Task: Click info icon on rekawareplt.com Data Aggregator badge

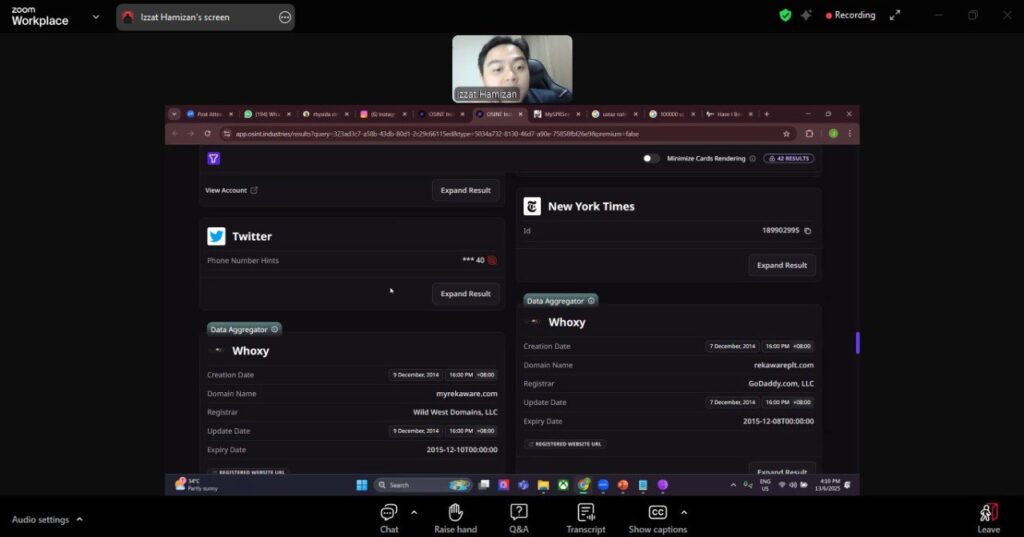Action: tap(591, 301)
